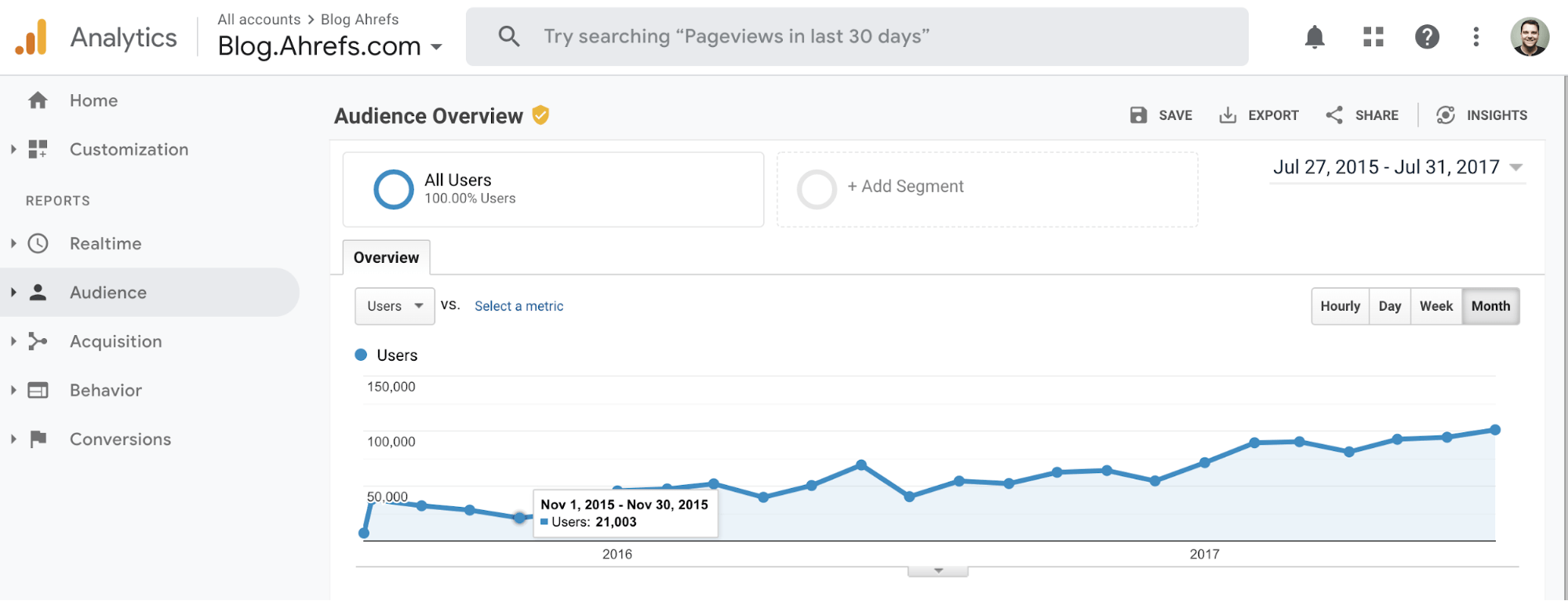Screen dimensions: 1568x601
Task: Click the user profile avatar
Action: pyautogui.click(x=1530, y=37)
